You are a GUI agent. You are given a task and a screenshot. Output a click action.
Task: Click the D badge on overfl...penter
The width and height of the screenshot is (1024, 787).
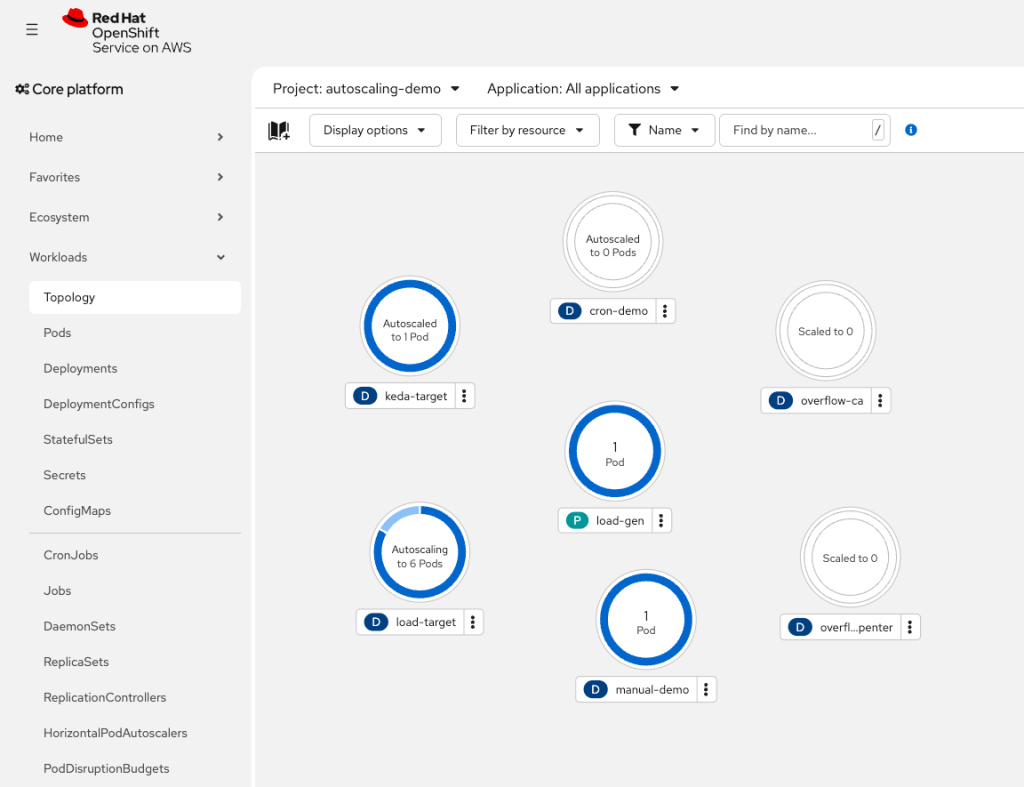[x=800, y=627]
